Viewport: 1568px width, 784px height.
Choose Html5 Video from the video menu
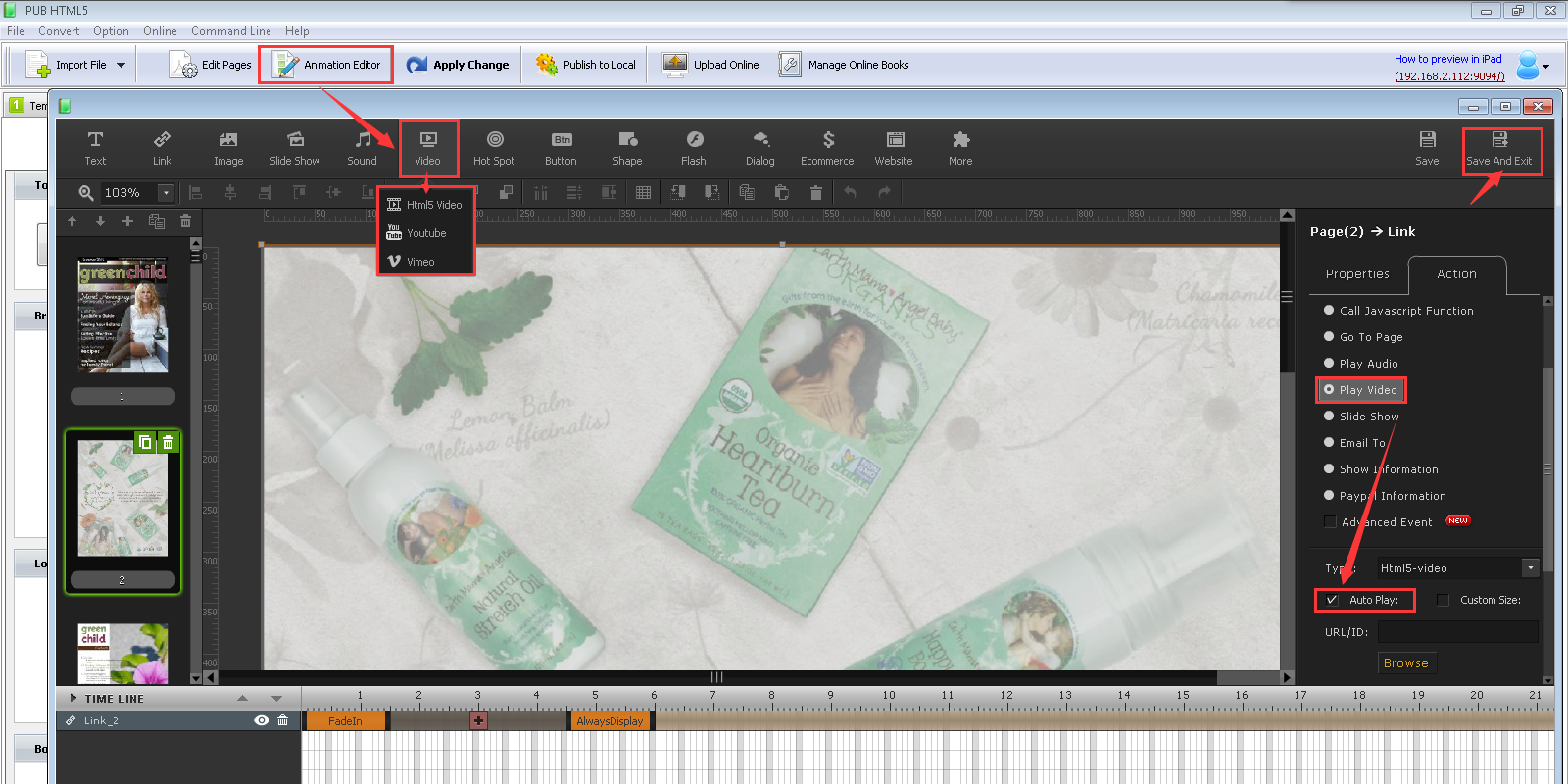pyautogui.click(x=425, y=205)
